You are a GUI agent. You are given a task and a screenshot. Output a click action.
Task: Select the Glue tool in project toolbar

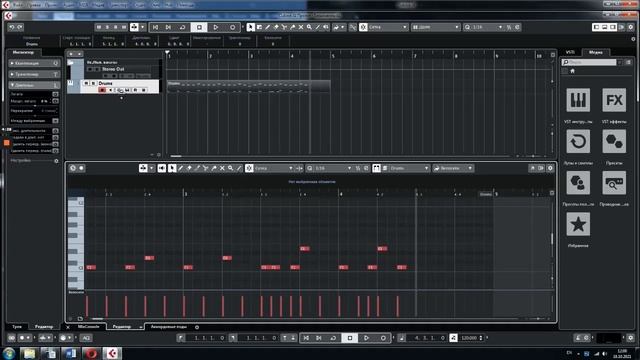click(292, 27)
